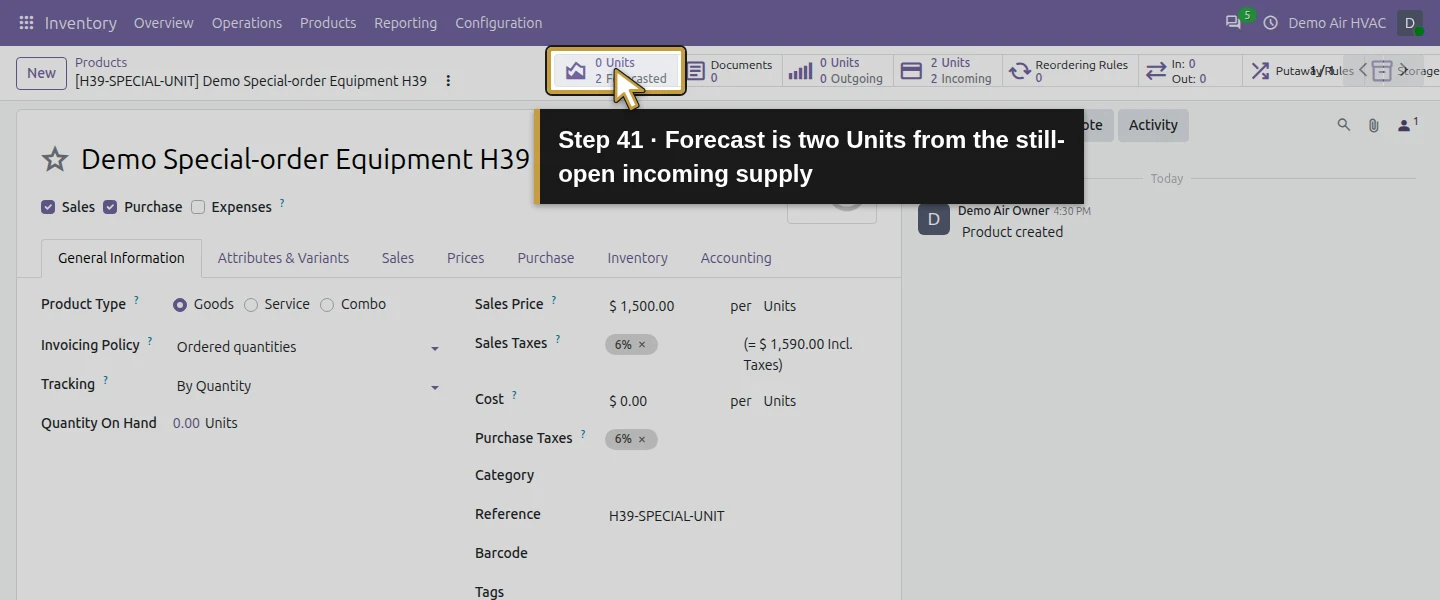
Task: Open the Documents stat button
Action: pyautogui.click(x=731, y=71)
